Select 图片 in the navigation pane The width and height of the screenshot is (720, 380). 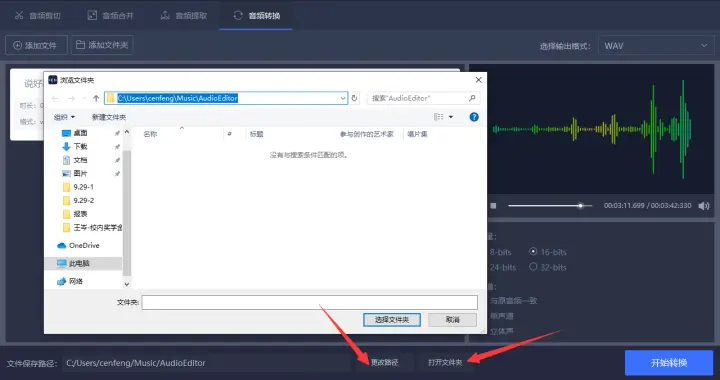tap(80, 173)
